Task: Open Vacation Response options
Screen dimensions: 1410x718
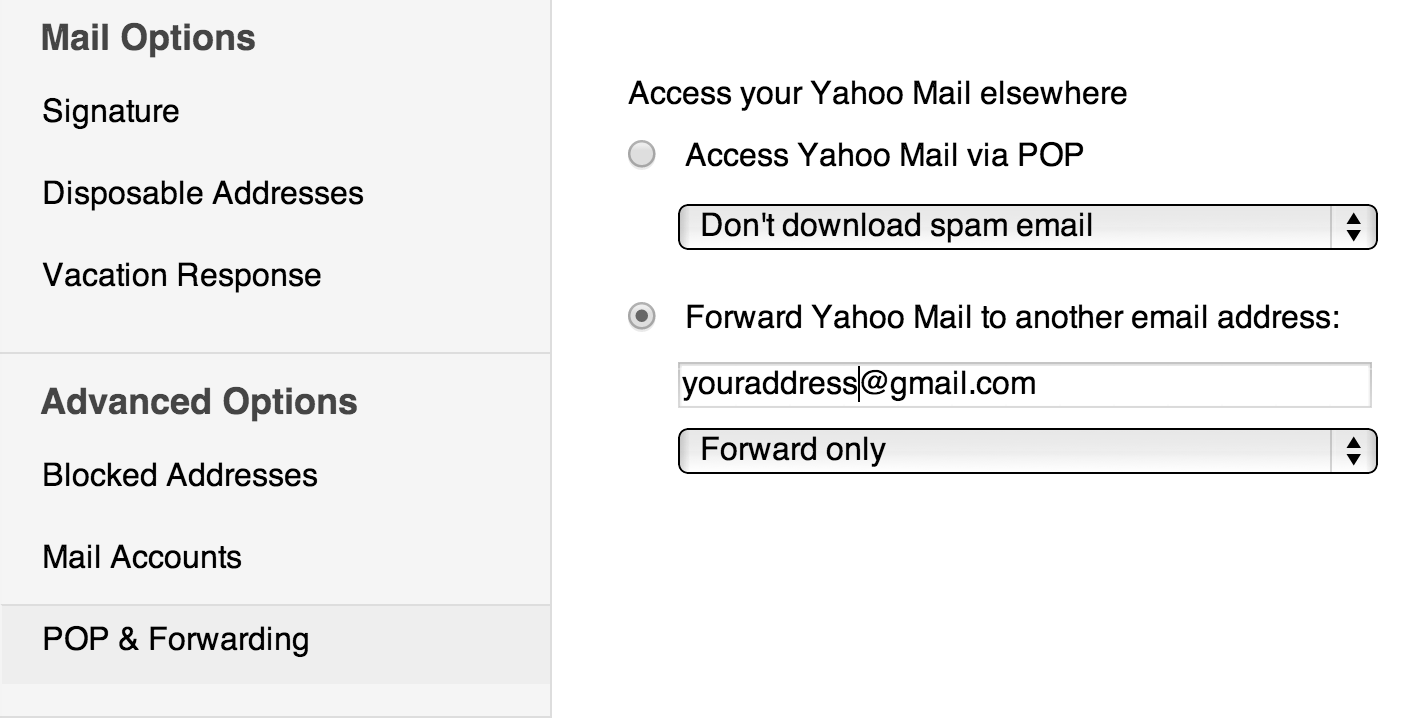Action: pyautogui.click(x=182, y=275)
